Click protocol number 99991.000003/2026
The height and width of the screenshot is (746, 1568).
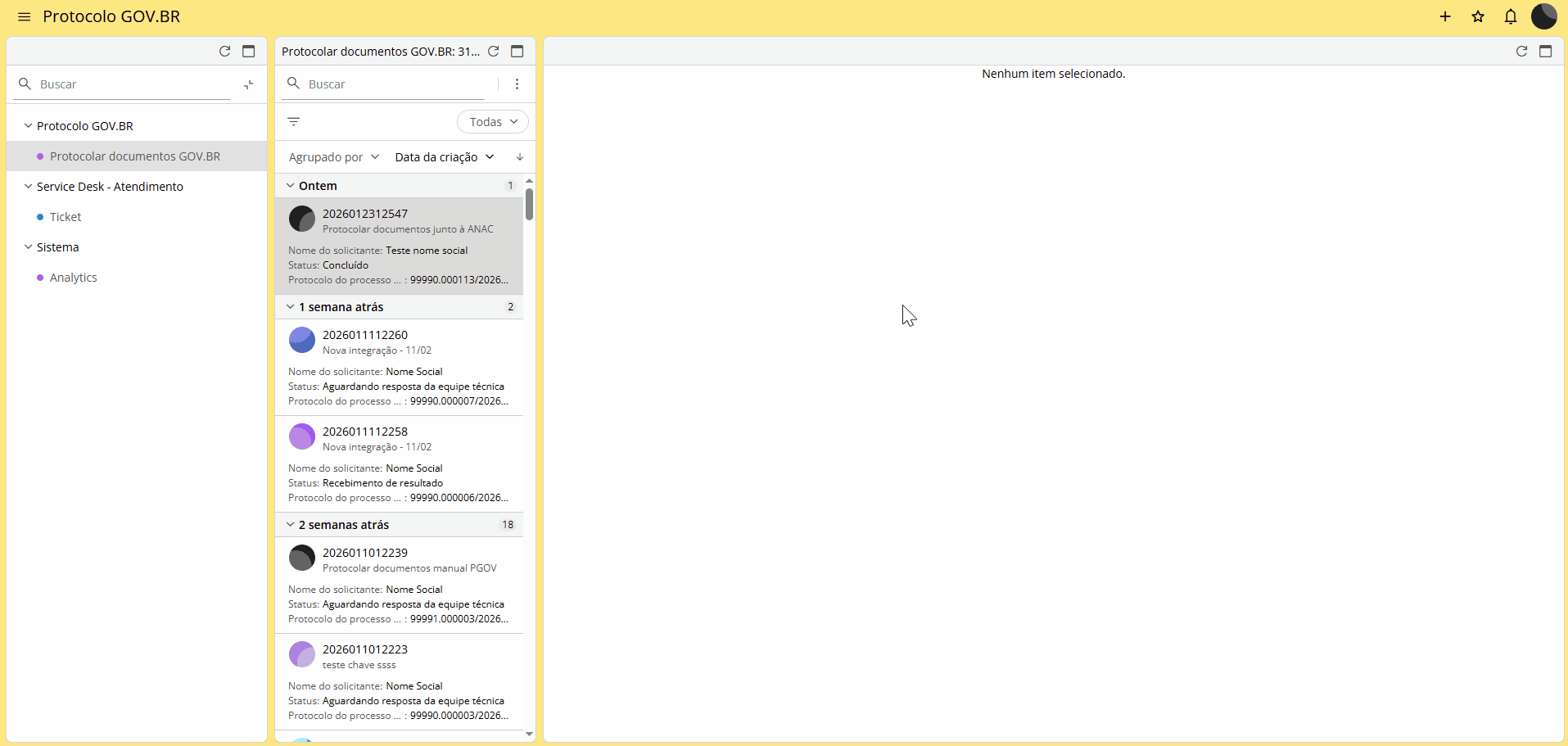pyautogui.click(x=459, y=619)
